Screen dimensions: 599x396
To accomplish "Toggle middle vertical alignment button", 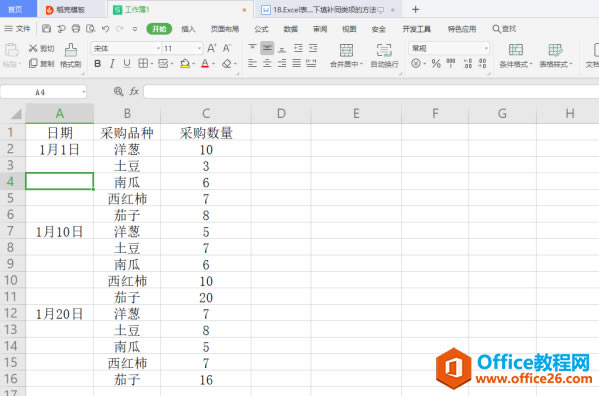I will pyautogui.click(x=267, y=48).
